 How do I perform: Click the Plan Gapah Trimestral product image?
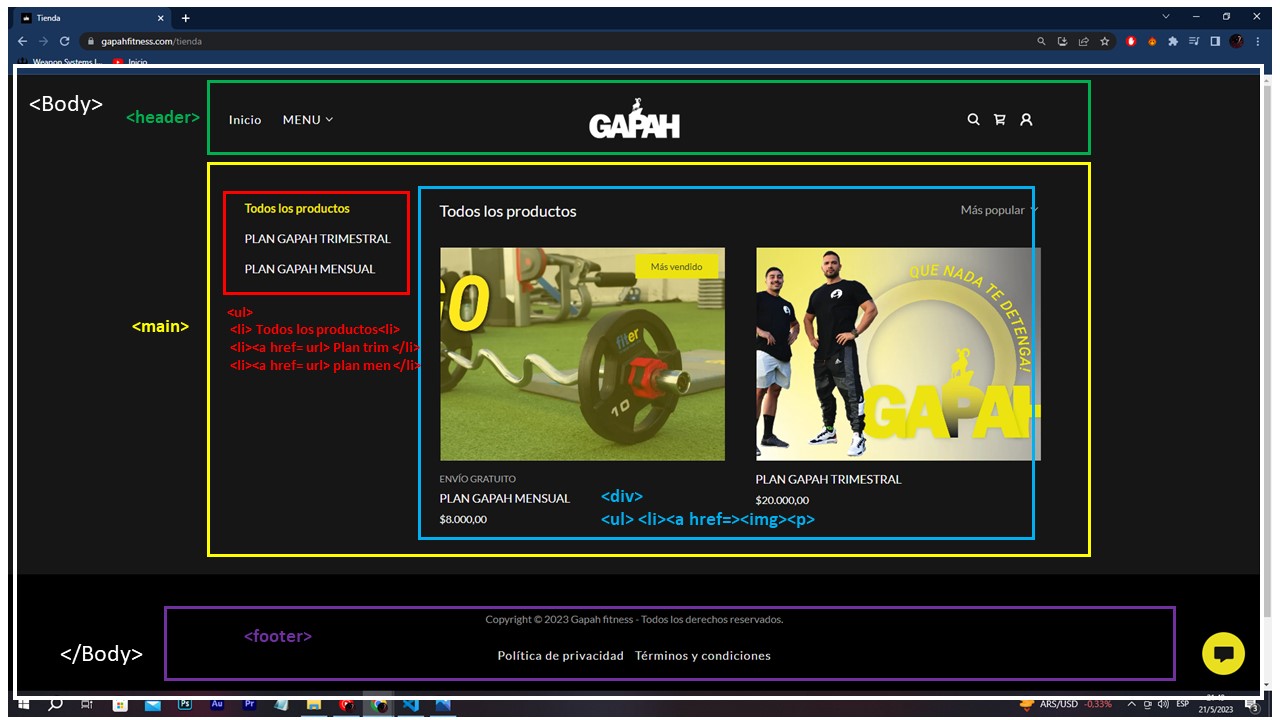897,354
